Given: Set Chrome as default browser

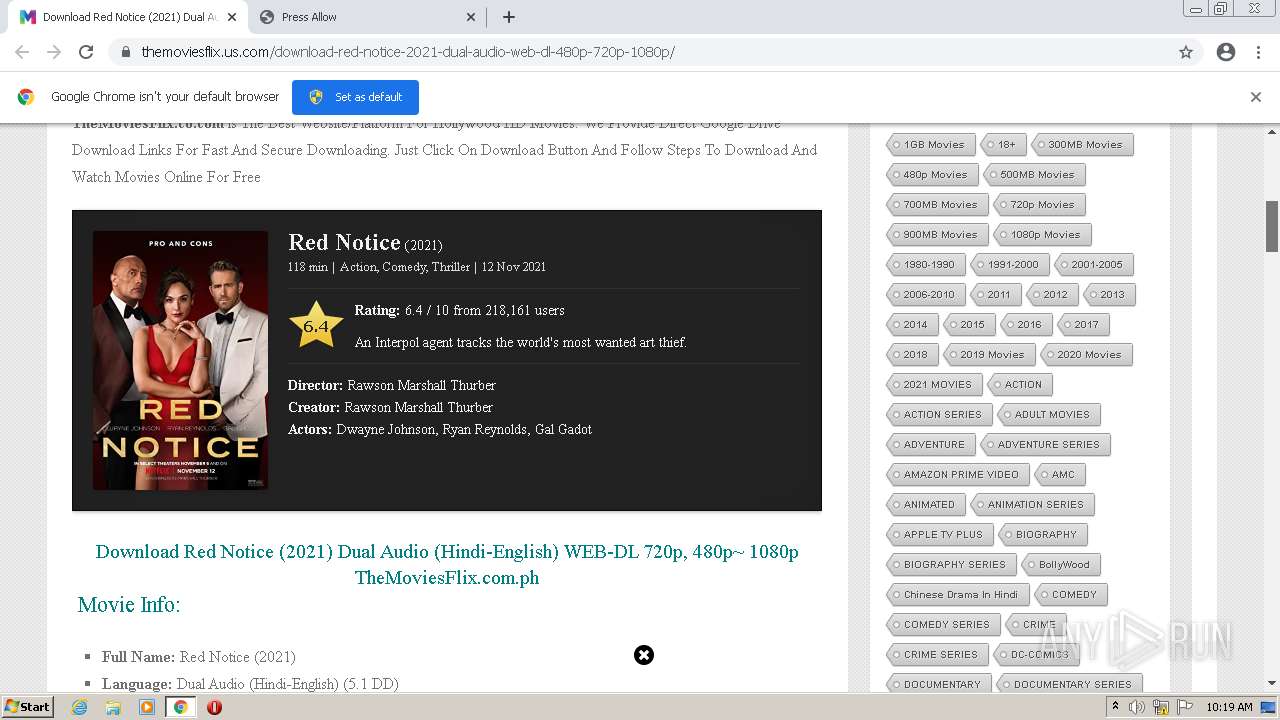Looking at the screenshot, I should pos(355,97).
